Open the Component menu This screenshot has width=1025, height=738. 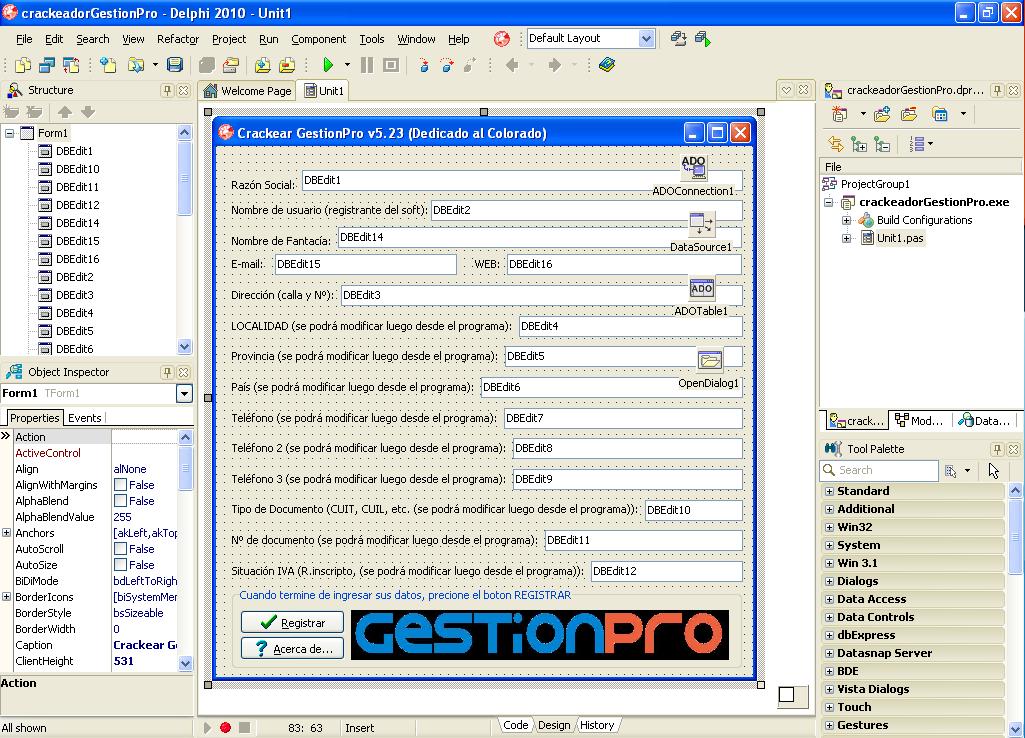(x=318, y=39)
